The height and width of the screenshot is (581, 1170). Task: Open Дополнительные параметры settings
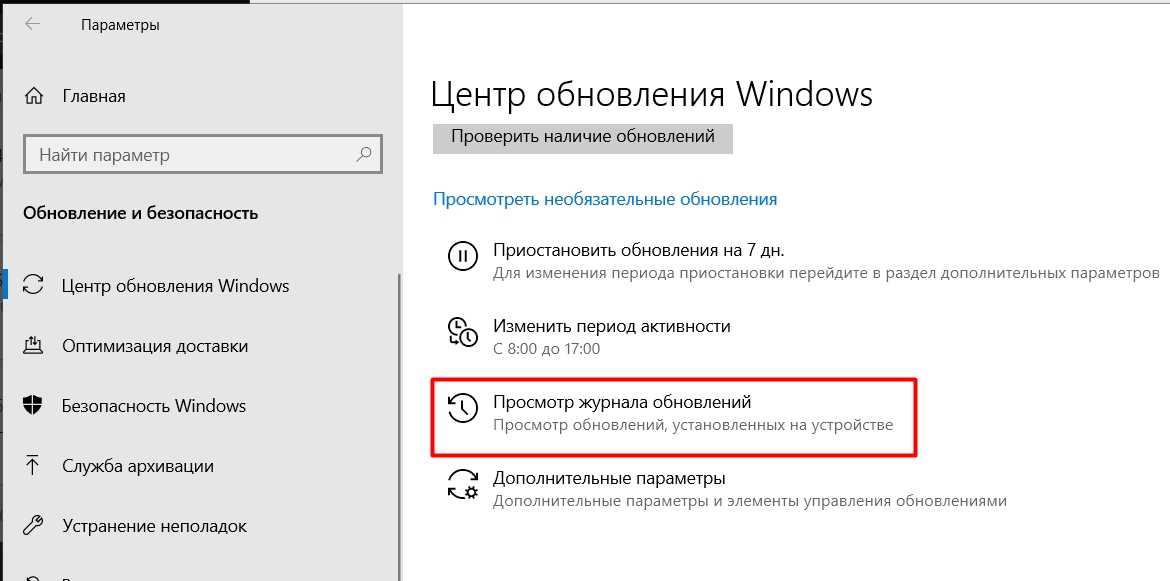point(727,489)
